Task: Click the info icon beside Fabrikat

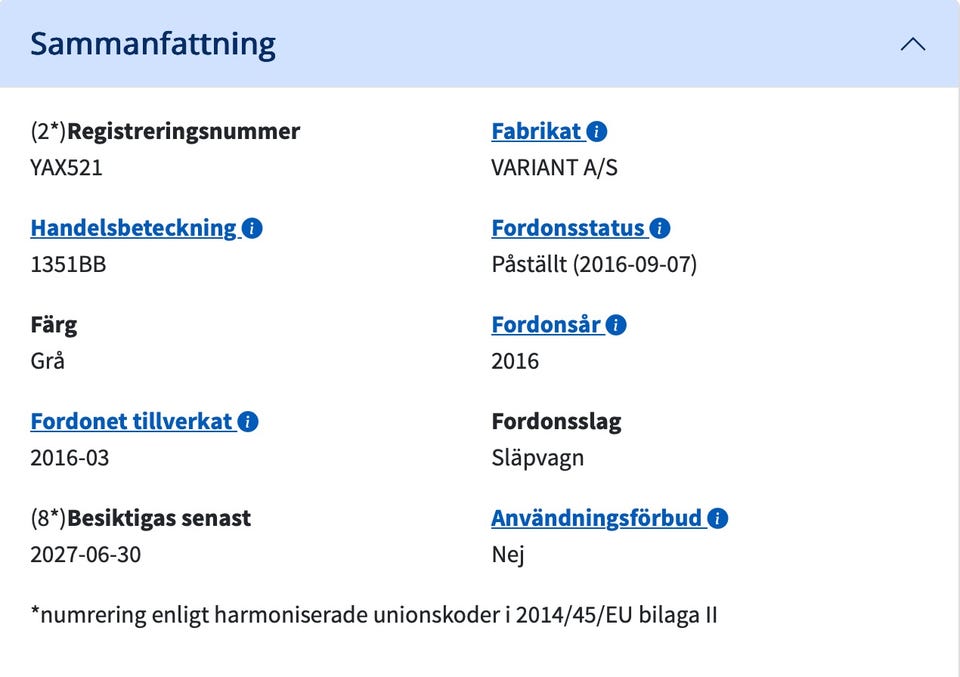Action: (x=597, y=132)
